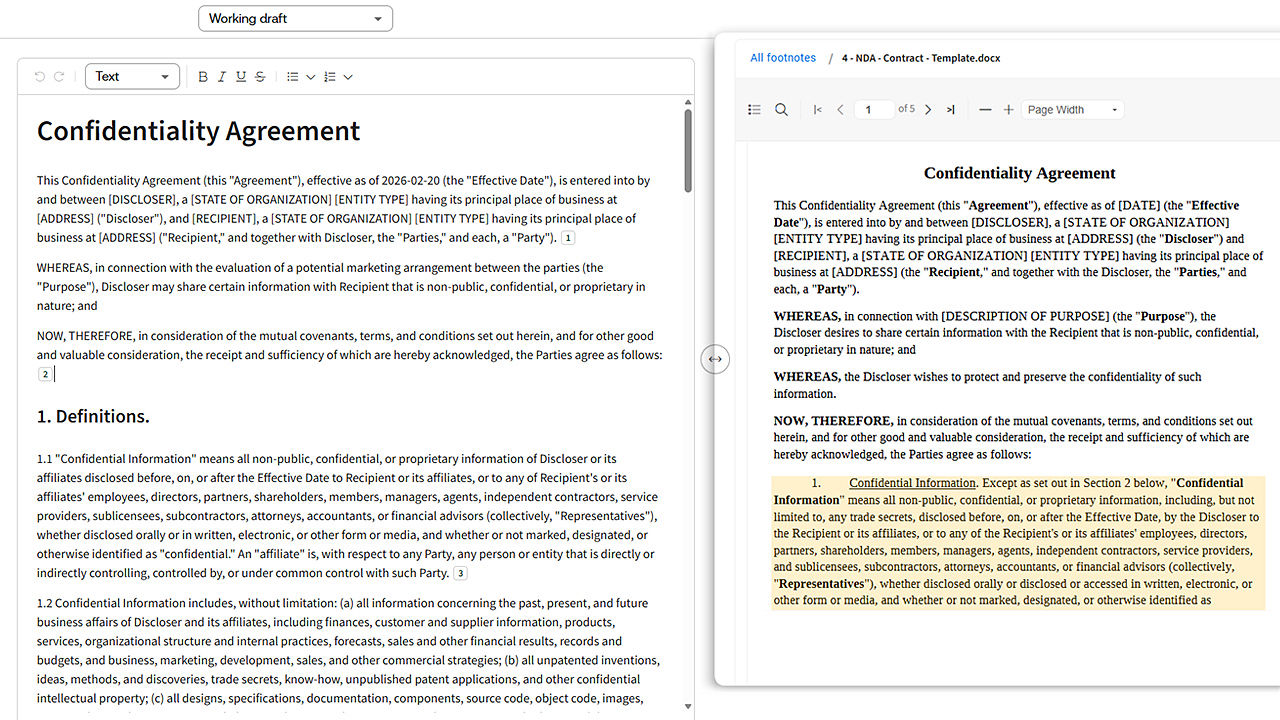Redo the last undone edit
This screenshot has width=1280, height=720.
pos(59,77)
